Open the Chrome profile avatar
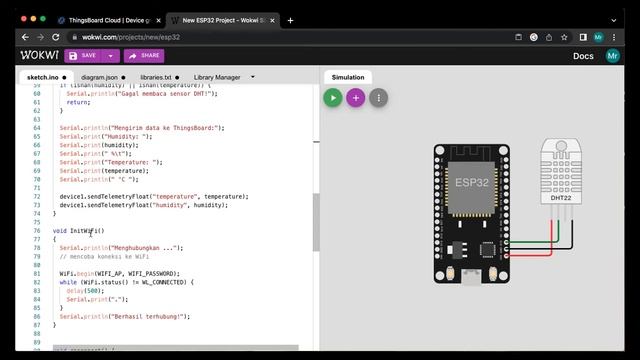 [598, 37]
